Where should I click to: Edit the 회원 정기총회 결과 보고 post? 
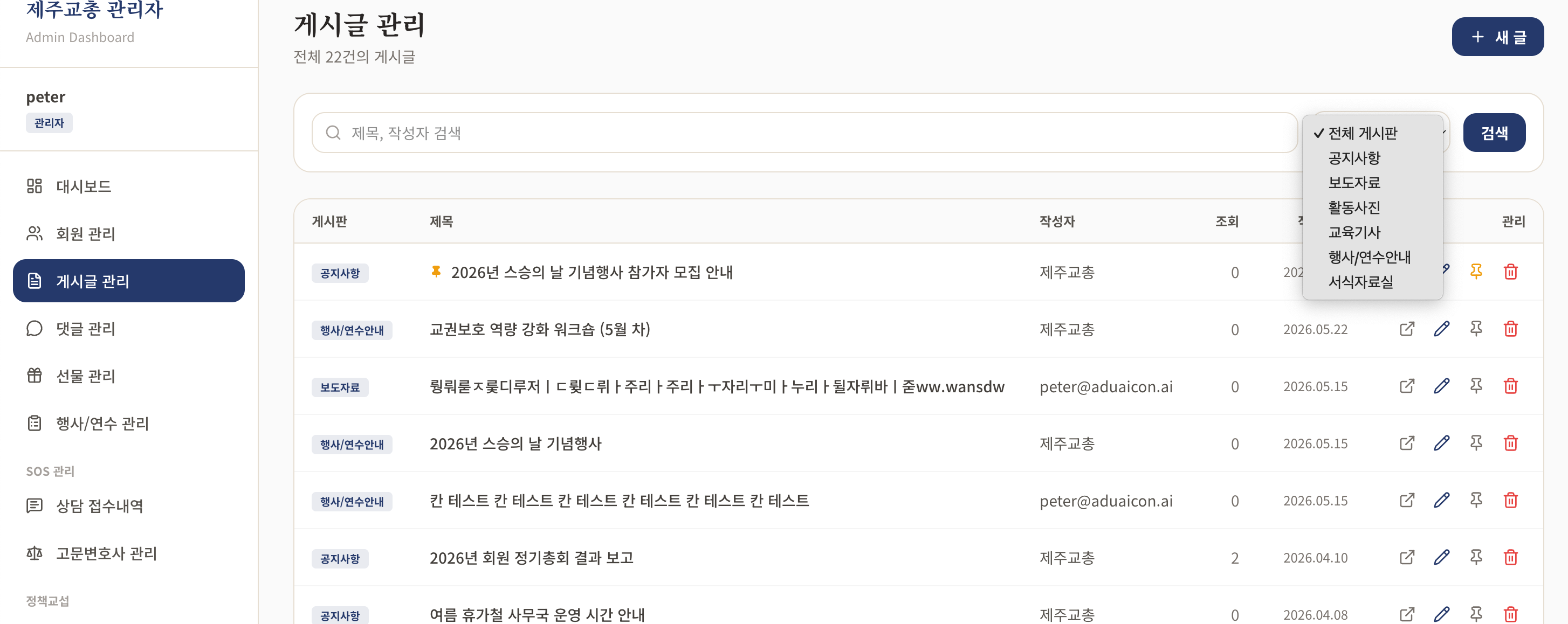tap(1441, 558)
